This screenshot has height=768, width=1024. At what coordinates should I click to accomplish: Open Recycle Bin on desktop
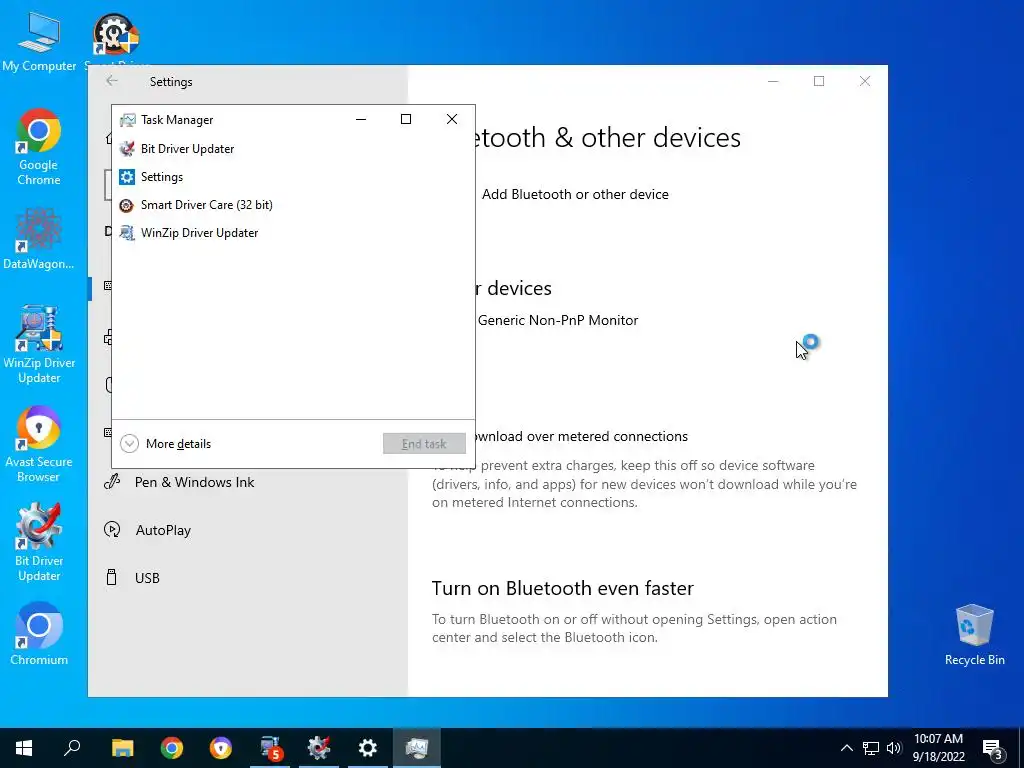pyautogui.click(x=974, y=635)
